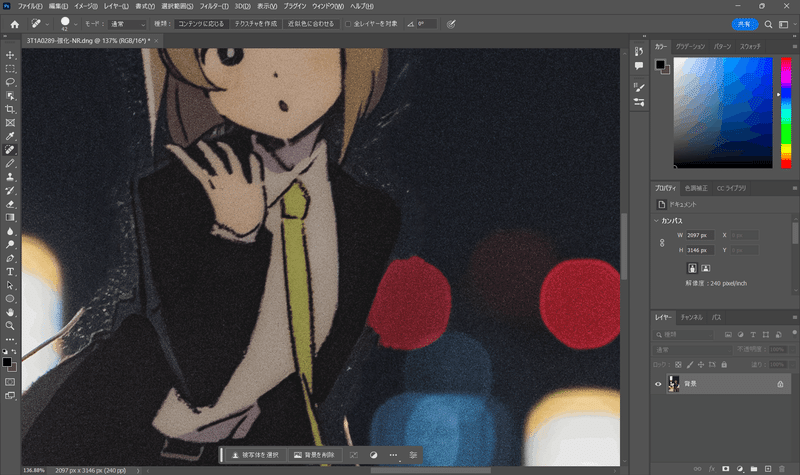This screenshot has height=475, width=800.
Task: Select the Dodge tool
Action: pos(10,244)
